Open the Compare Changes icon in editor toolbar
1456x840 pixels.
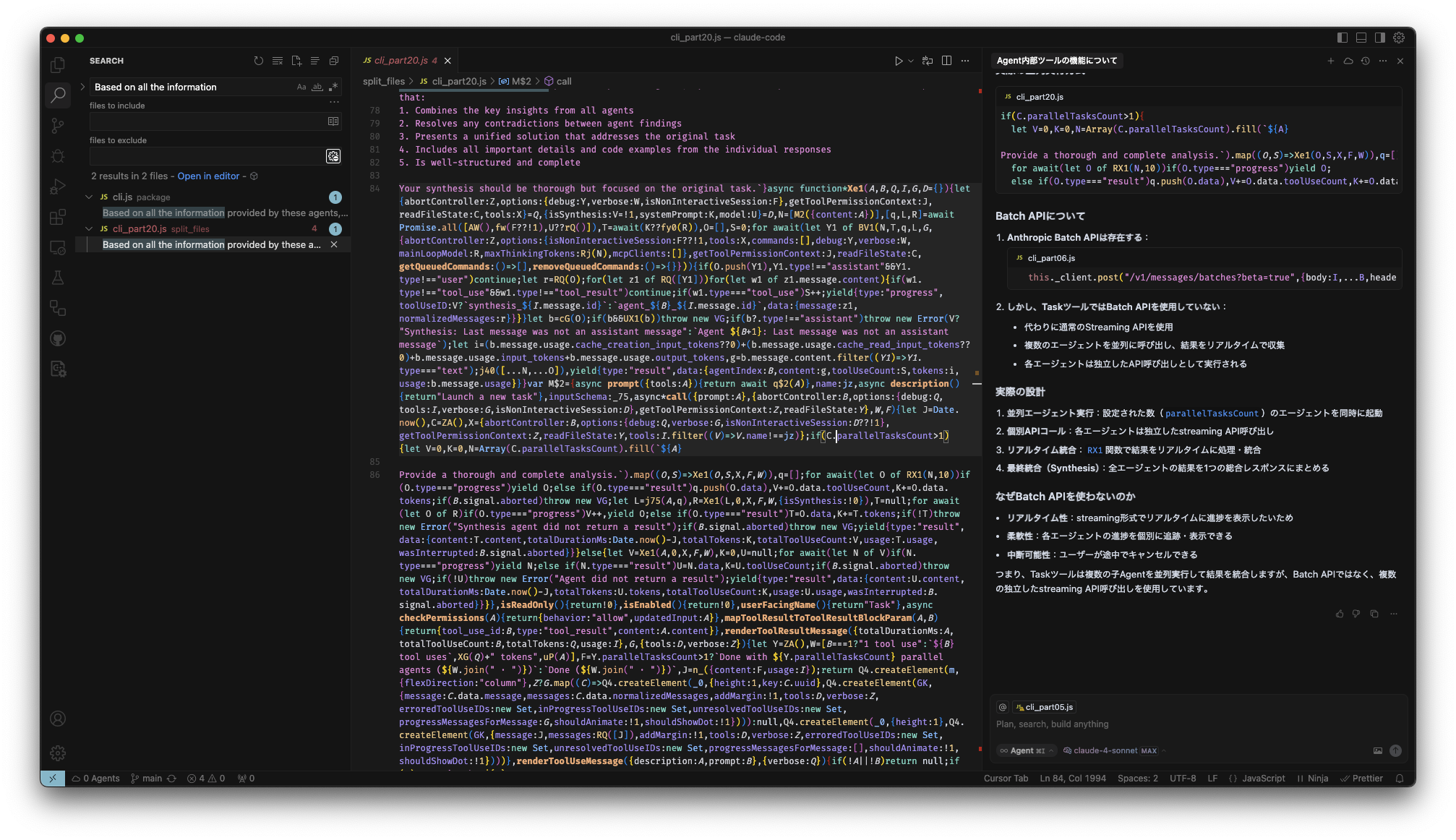click(x=928, y=61)
